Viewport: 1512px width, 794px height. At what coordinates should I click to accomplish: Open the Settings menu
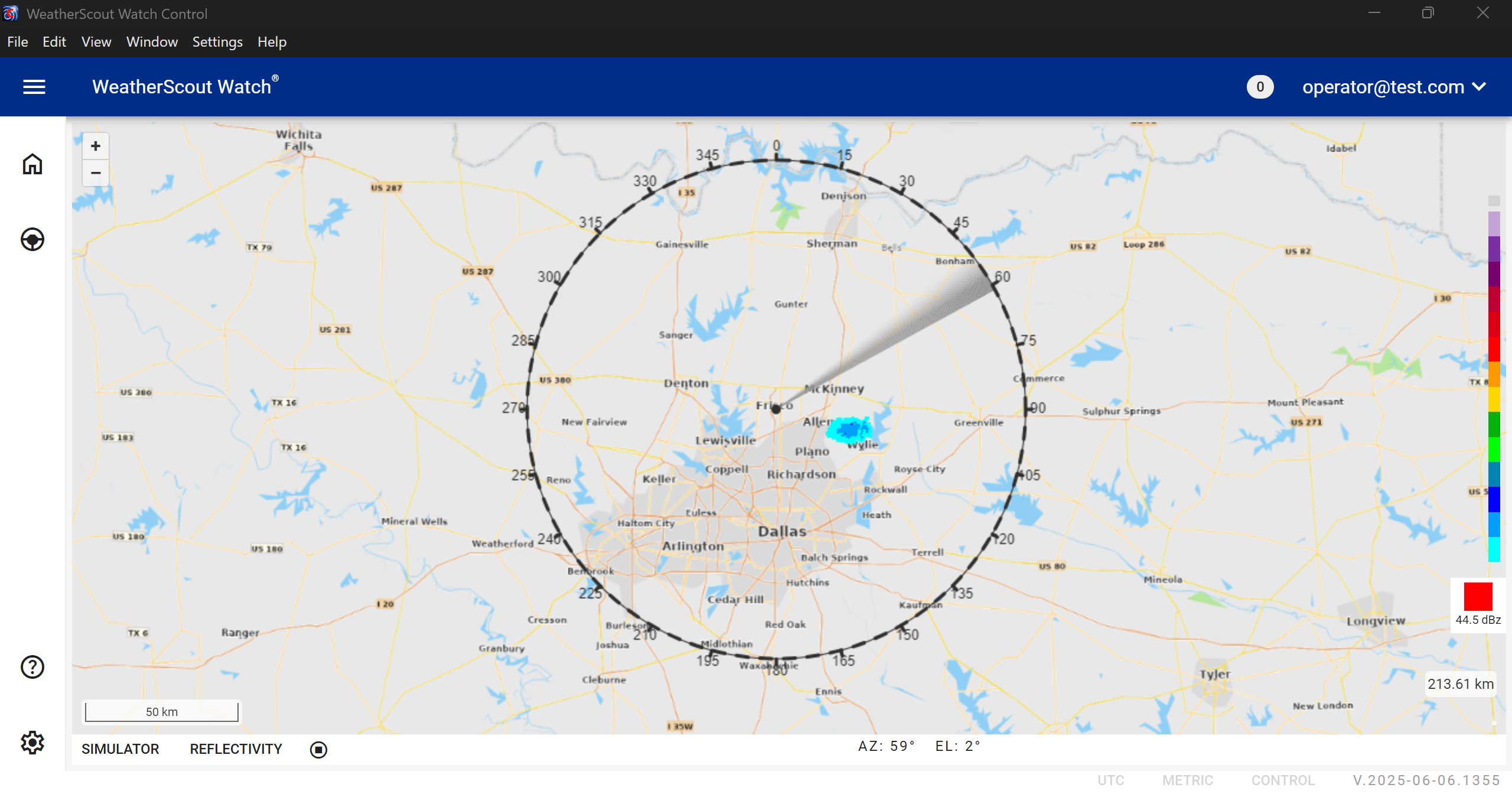pos(217,42)
